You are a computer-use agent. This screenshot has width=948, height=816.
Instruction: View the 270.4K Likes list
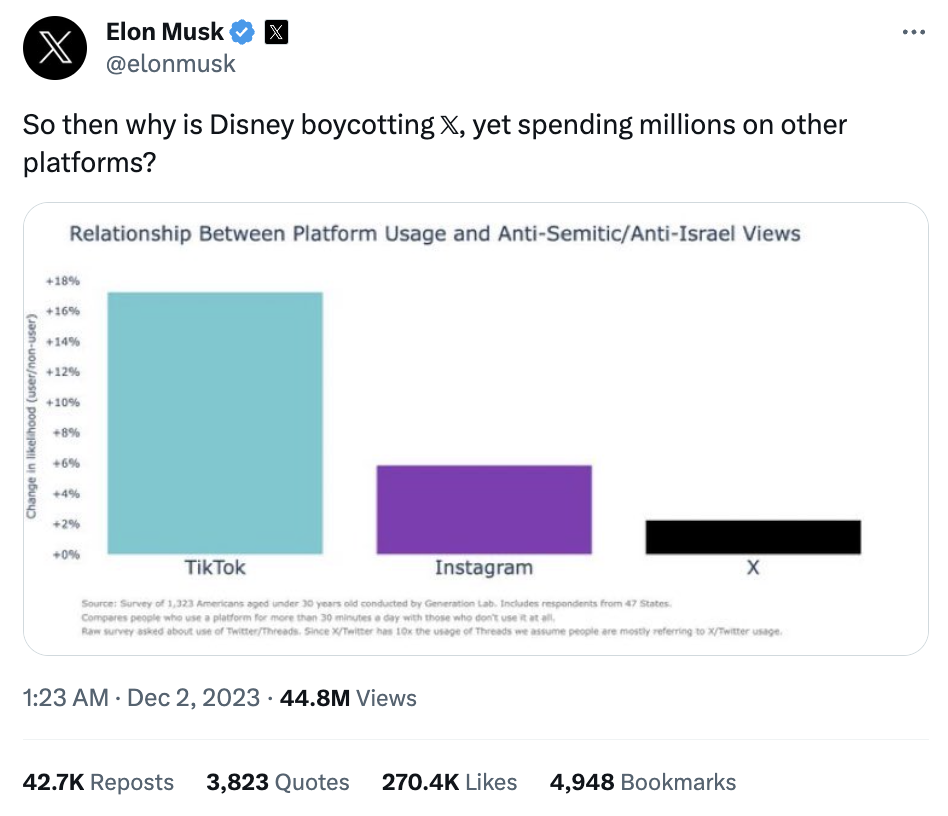click(x=449, y=782)
